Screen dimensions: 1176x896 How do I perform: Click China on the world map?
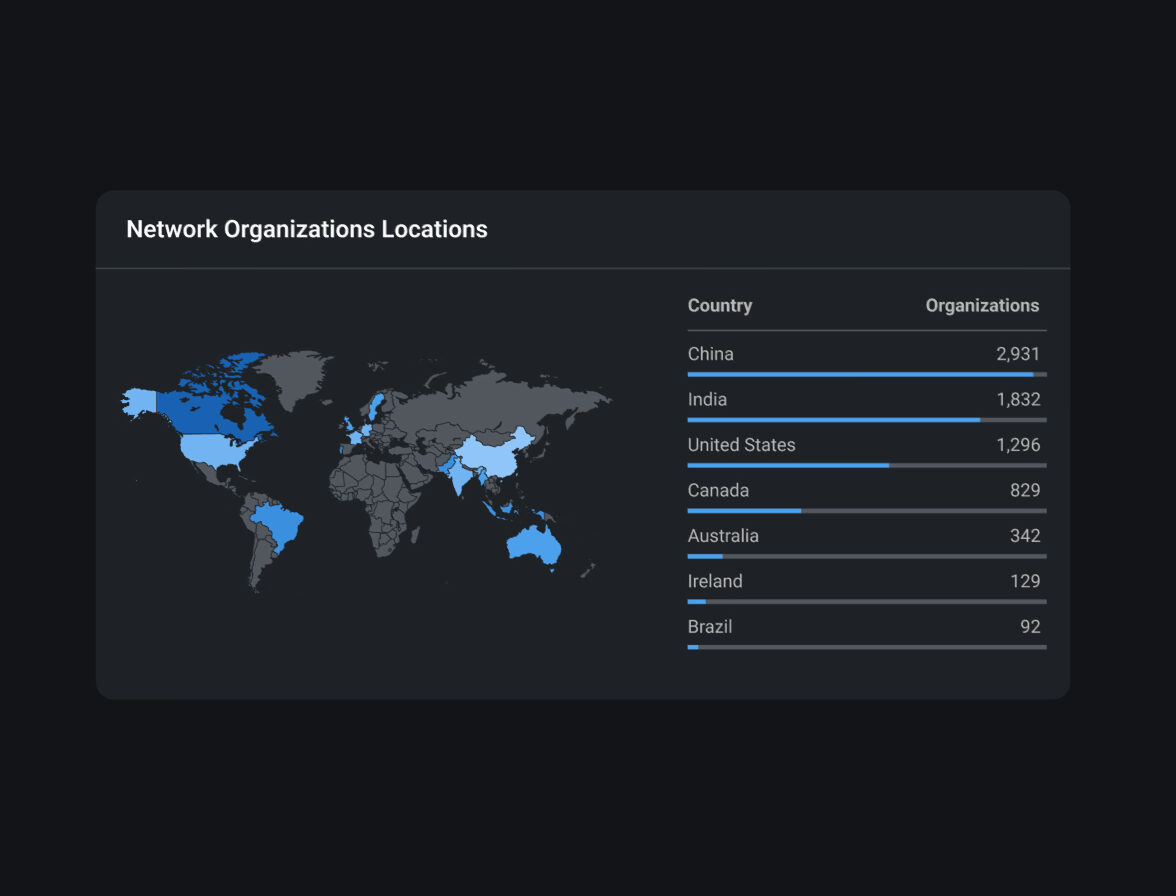pyautogui.click(x=495, y=452)
